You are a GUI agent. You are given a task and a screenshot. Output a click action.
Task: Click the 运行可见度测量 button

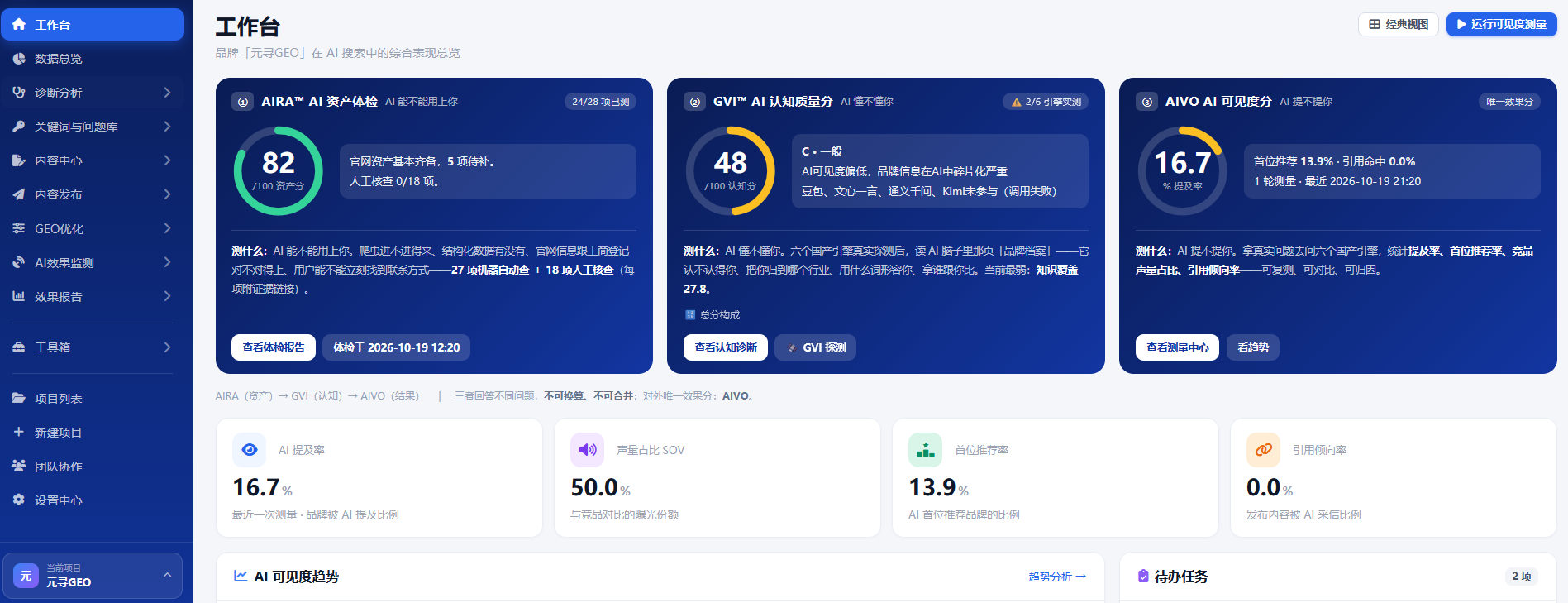tap(1501, 25)
